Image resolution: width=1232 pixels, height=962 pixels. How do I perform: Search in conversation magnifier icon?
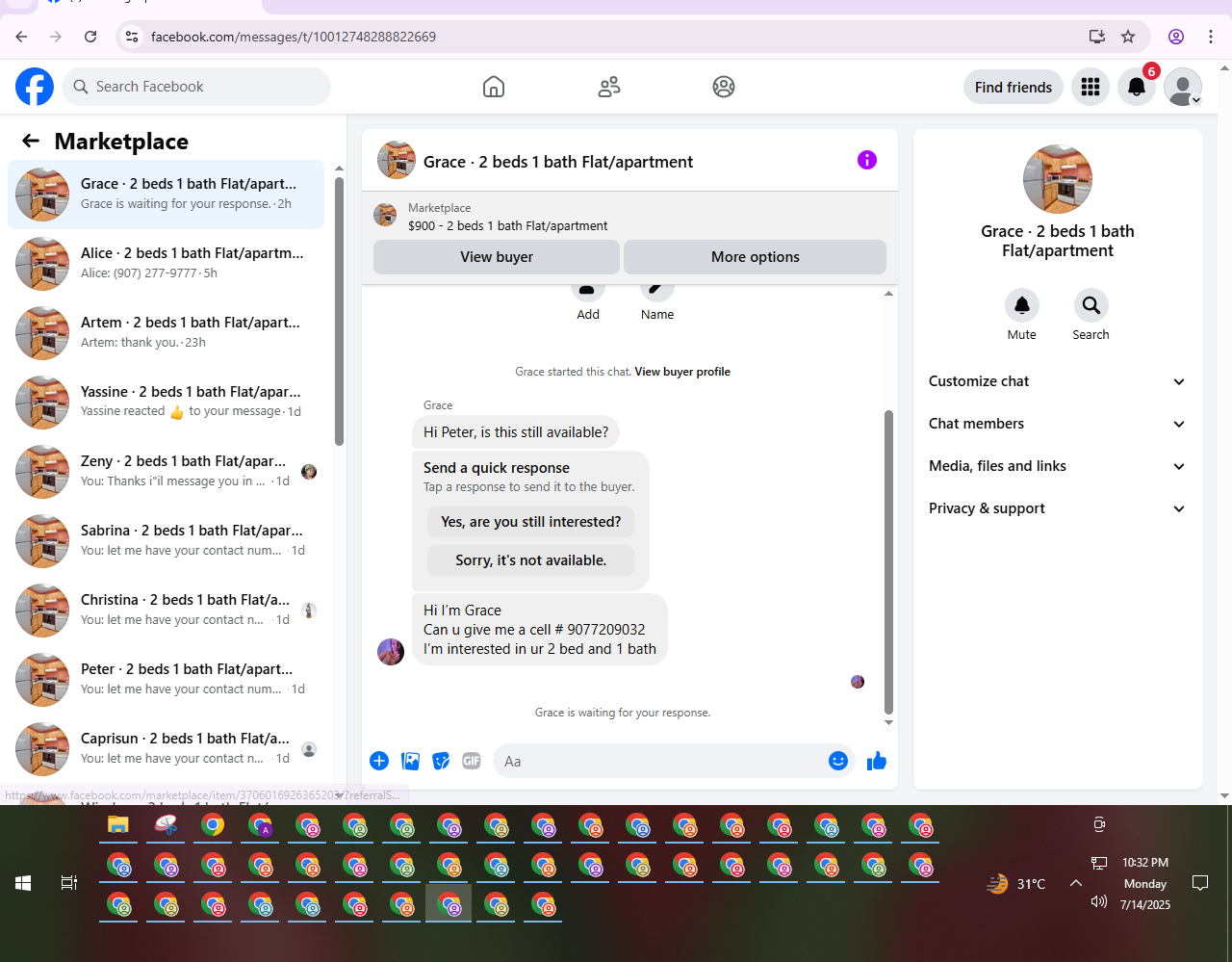[x=1091, y=305]
